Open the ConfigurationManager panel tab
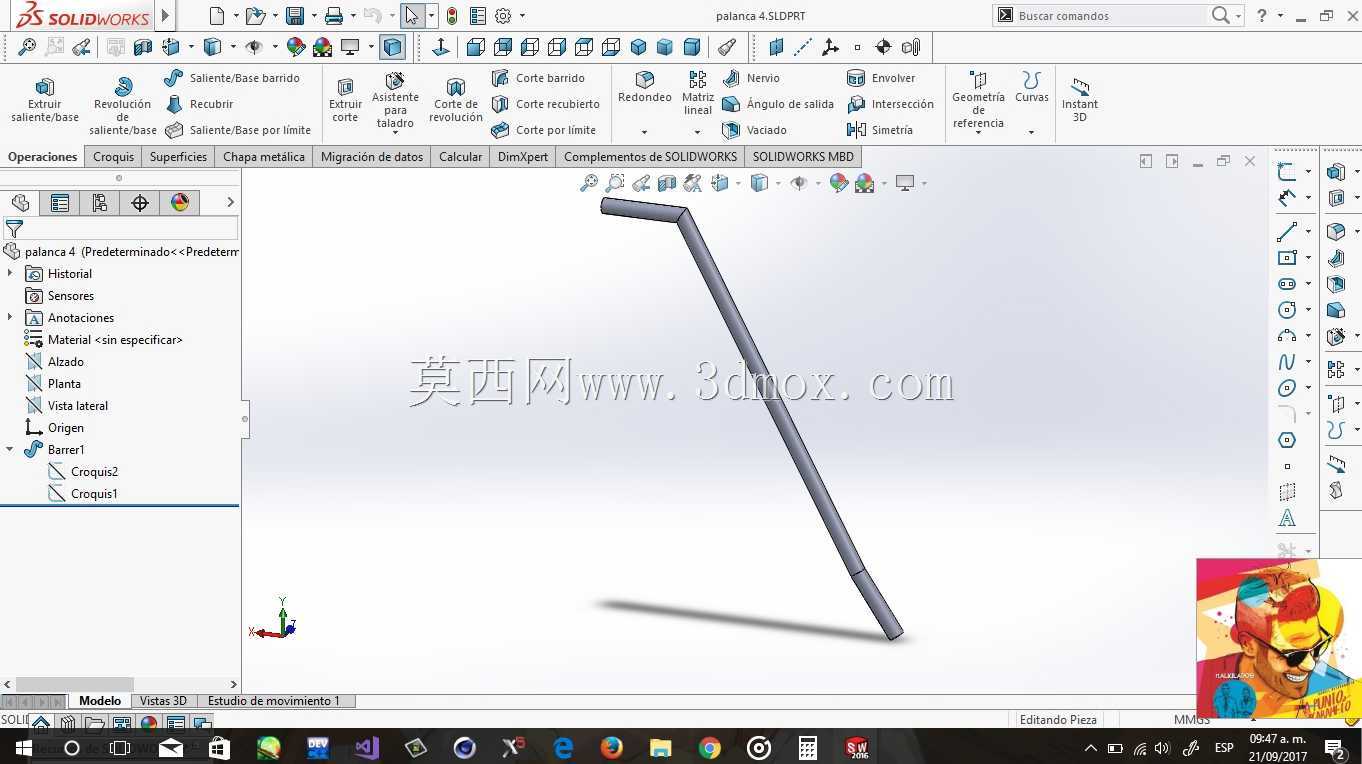The height and width of the screenshot is (764, 1362). click(x=100, y=203)
